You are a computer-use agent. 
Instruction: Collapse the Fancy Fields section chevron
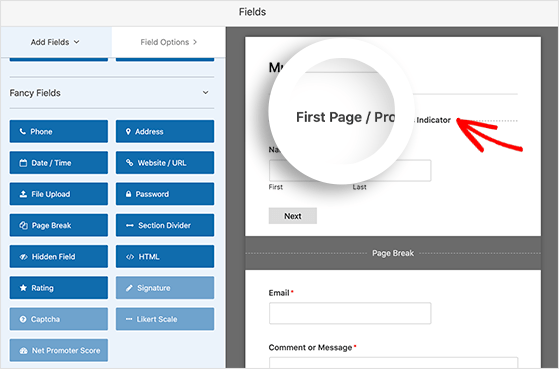tap(206, 92)
